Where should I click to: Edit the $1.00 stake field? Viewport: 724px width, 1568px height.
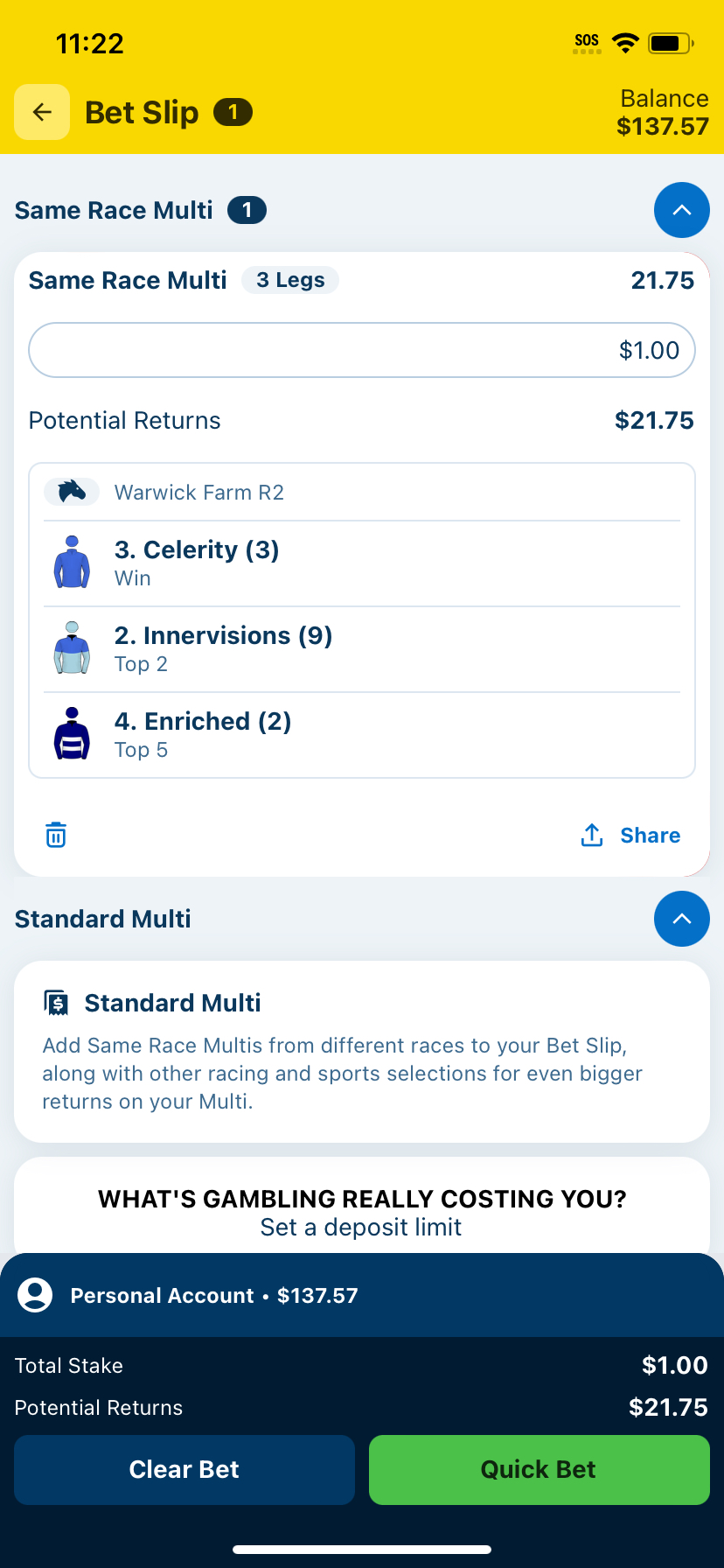click(362, 350)
